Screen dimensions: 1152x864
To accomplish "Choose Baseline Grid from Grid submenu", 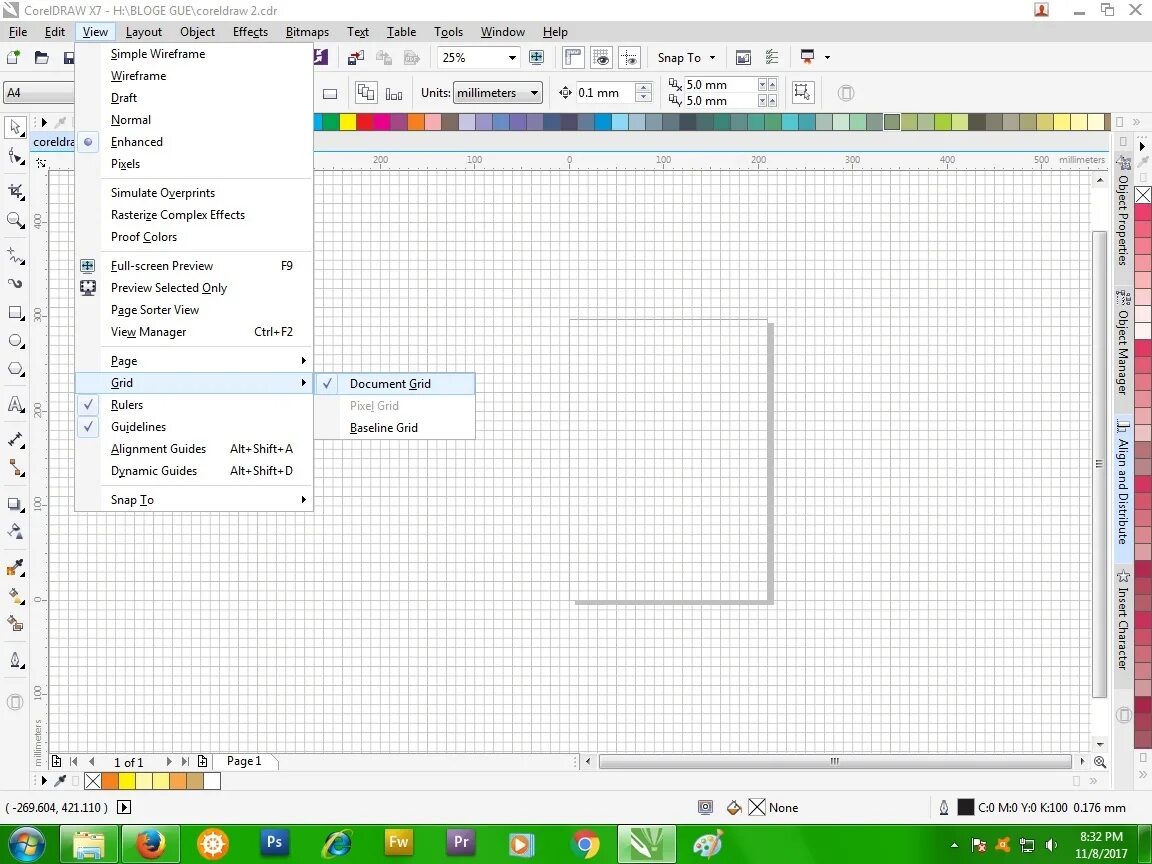I will (395, 428).
